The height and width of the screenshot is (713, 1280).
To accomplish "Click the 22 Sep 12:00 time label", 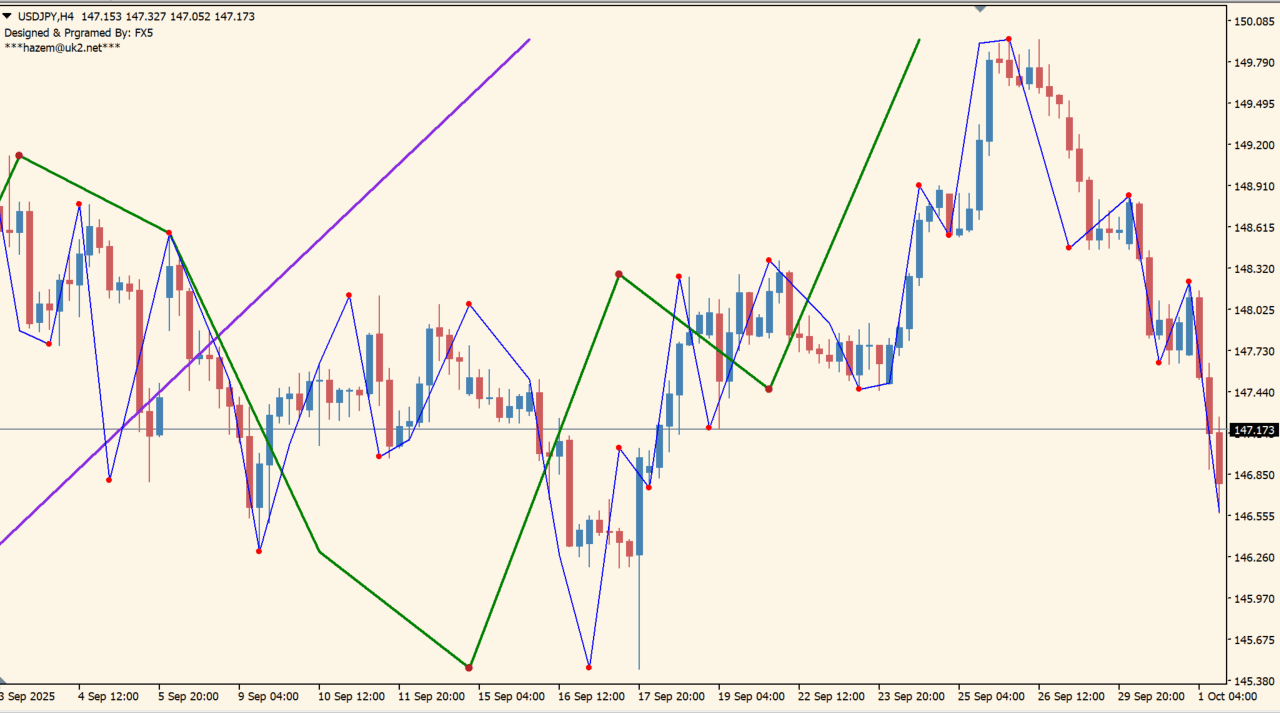I will tap(831, 695).
